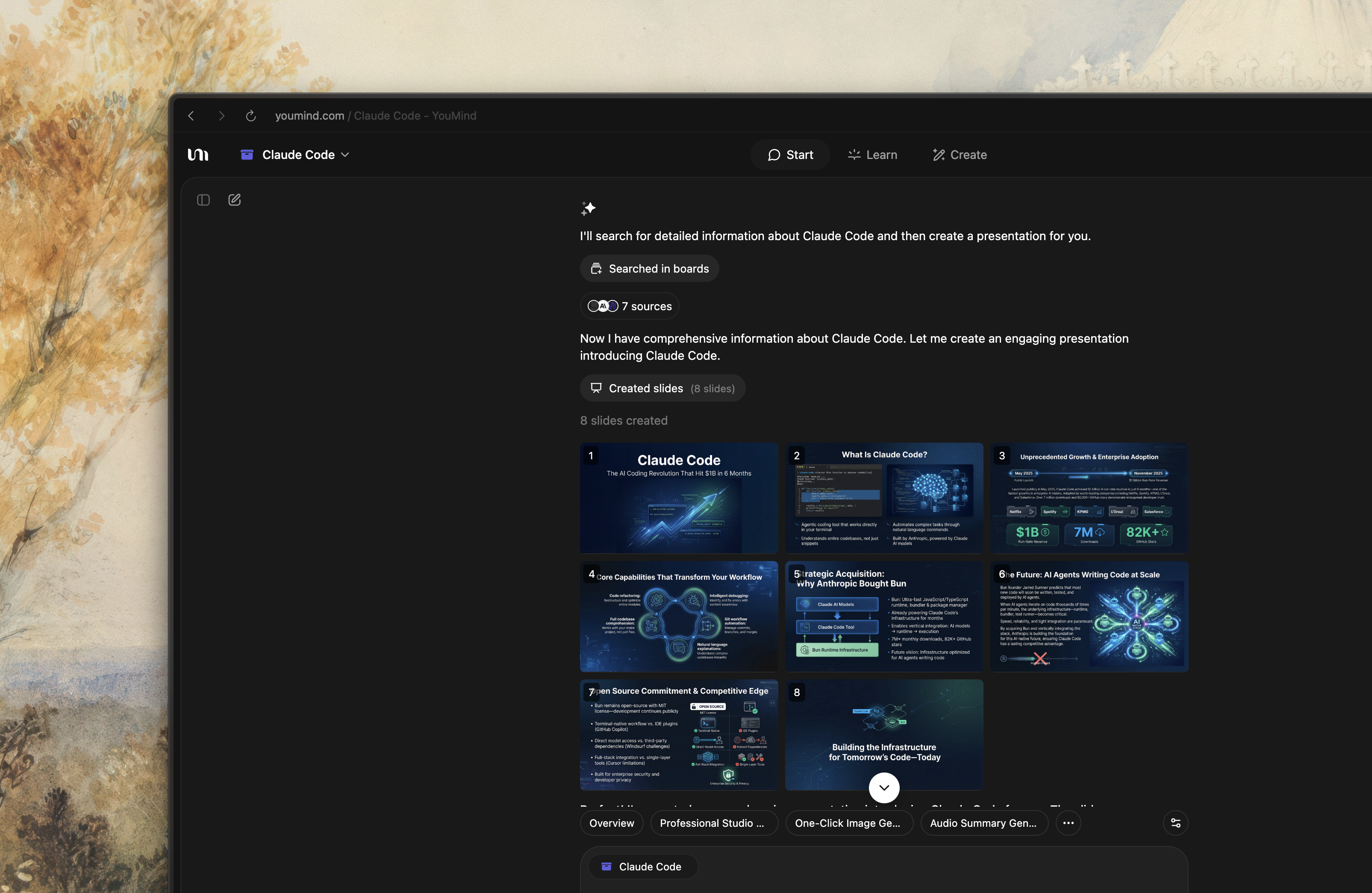Click the browser back arrow
Screen dimensions: 1372x893
click(x=191, y=116)
